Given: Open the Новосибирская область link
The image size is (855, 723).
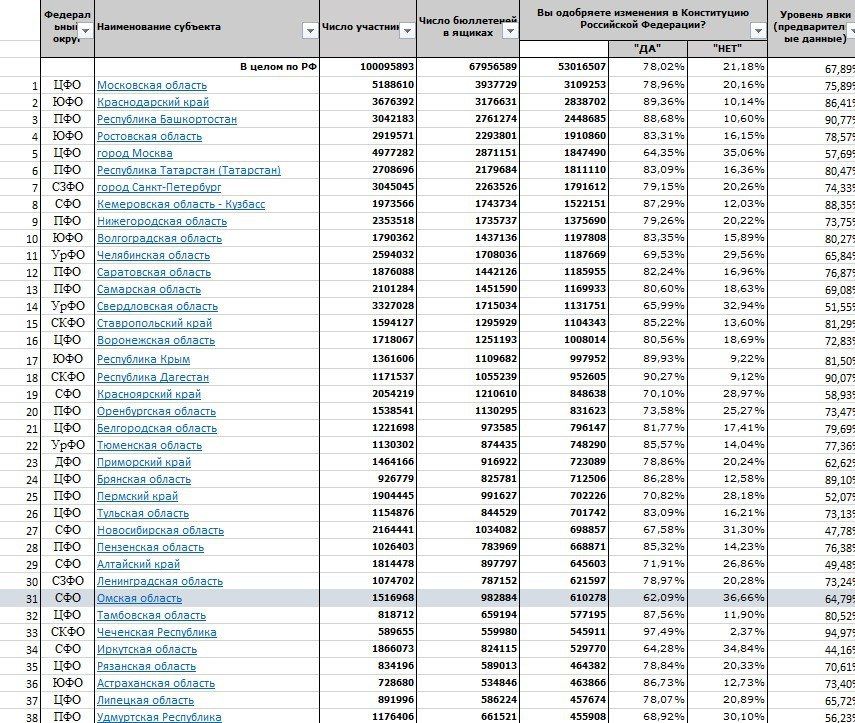Looking at the screenshot, I should 160,531.
